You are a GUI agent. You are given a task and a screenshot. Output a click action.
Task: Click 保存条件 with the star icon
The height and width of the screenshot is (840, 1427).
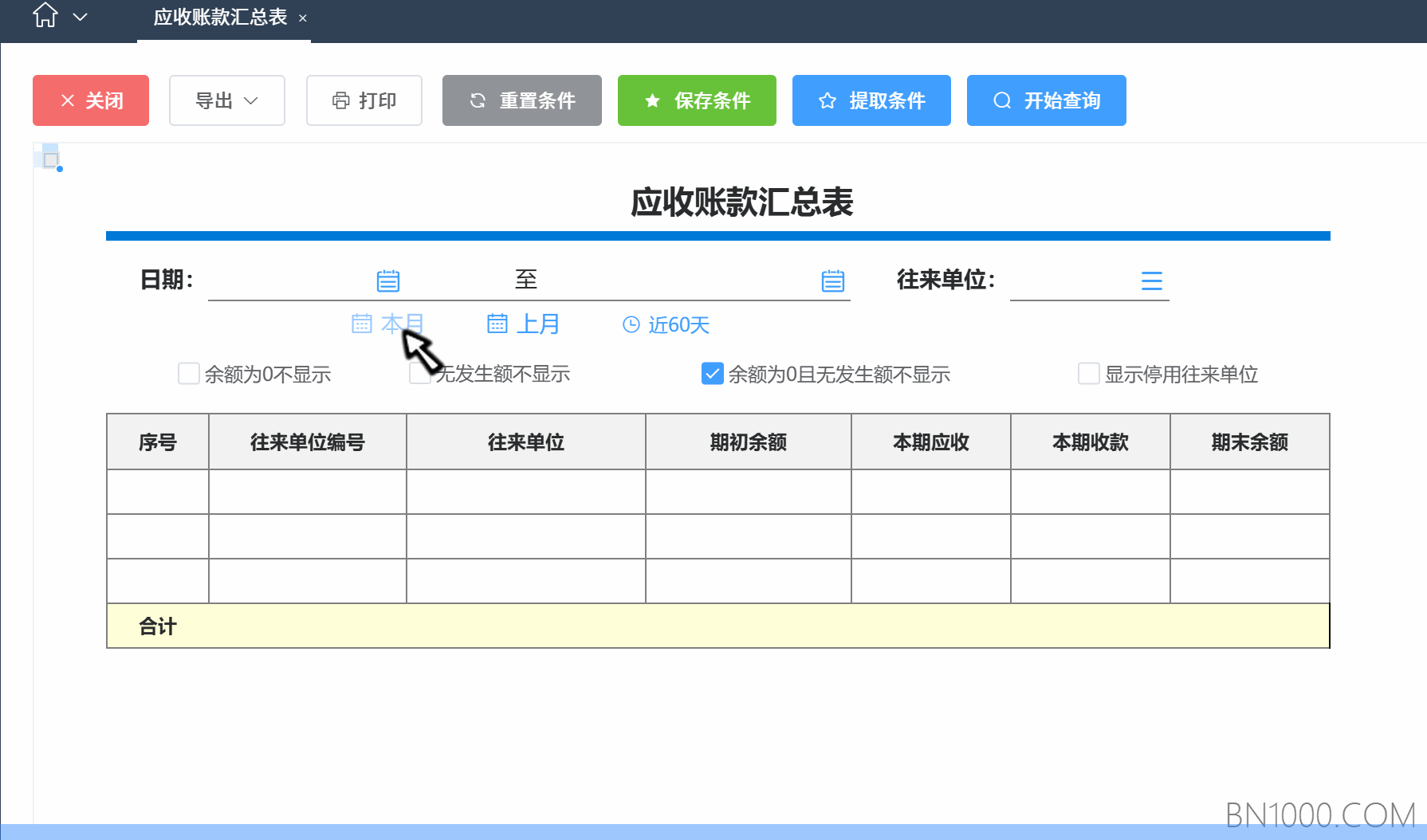coord(697,100)
